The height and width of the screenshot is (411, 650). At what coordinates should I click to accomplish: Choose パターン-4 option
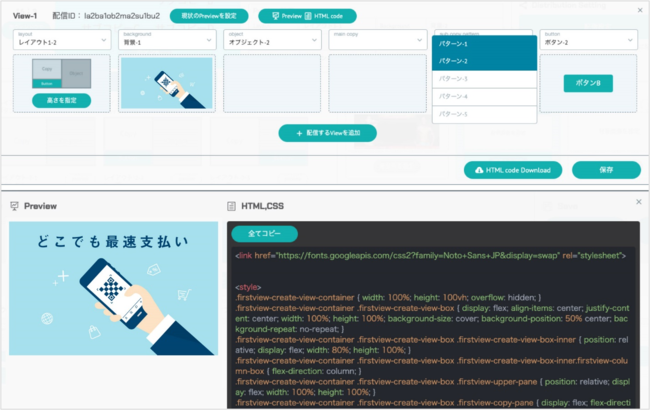tap(484, 97)
